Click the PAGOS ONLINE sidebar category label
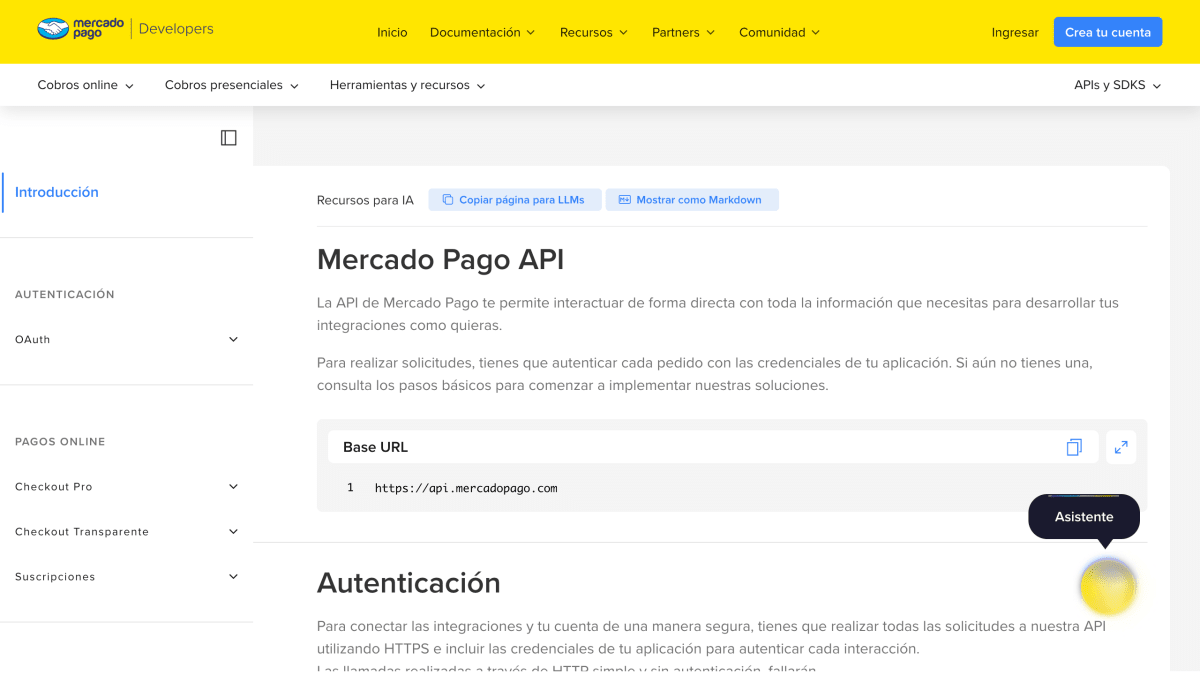The image size is (1200, 675). click(x=60, y=442)
